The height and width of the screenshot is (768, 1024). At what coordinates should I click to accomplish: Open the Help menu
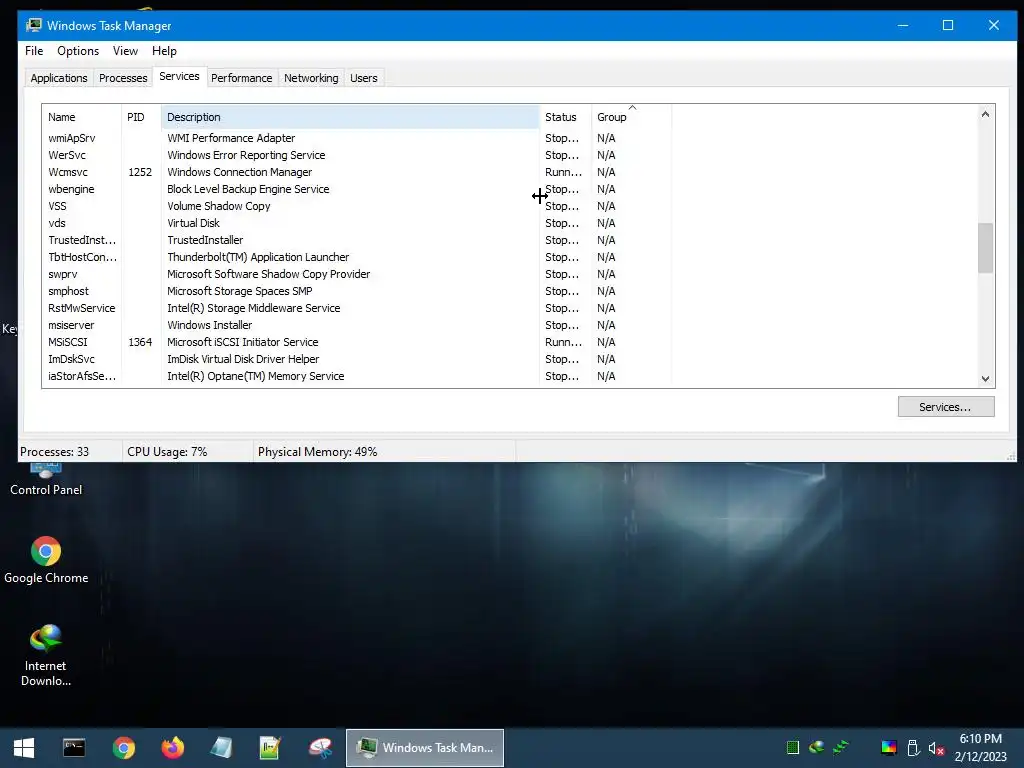(164, 51)
